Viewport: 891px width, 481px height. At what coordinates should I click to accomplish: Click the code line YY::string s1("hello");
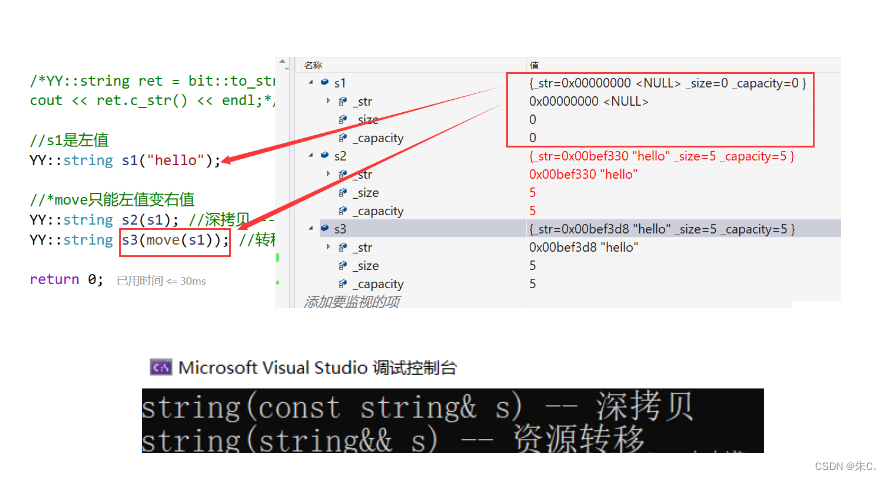(125, 160)
